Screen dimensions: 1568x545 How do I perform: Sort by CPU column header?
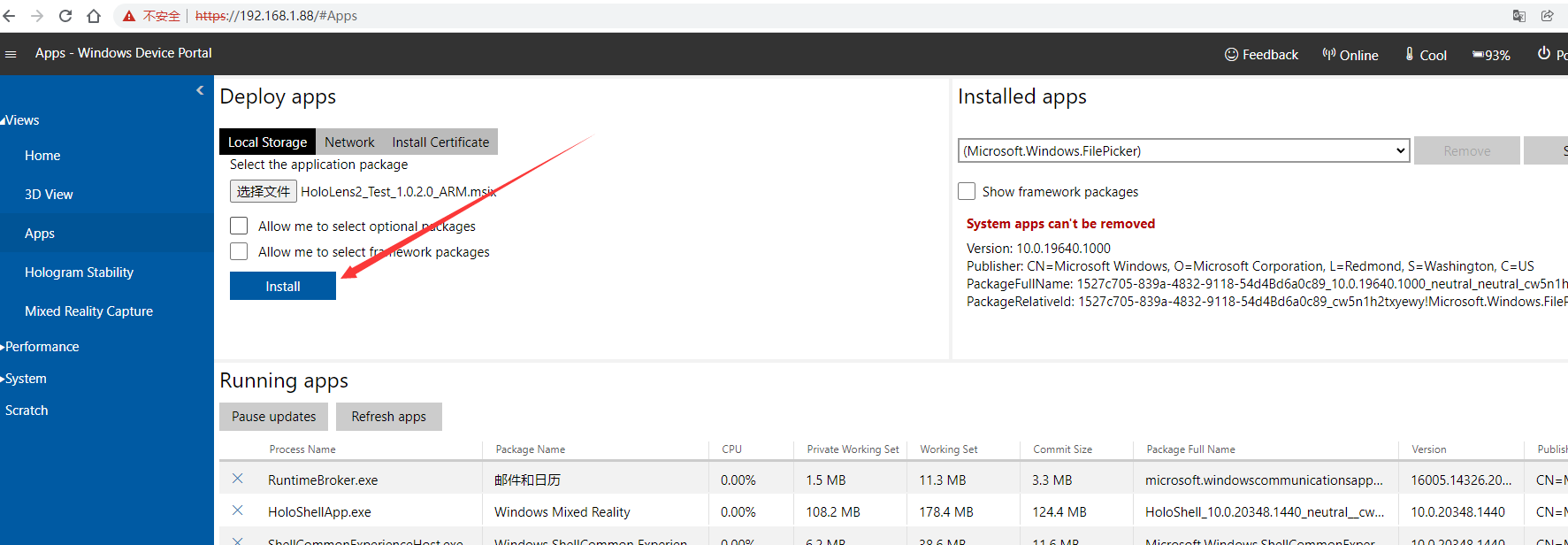tap(731, 449)
